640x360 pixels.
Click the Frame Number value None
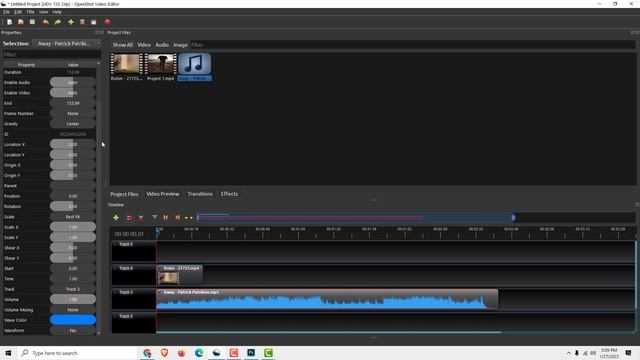pos(73,113)
